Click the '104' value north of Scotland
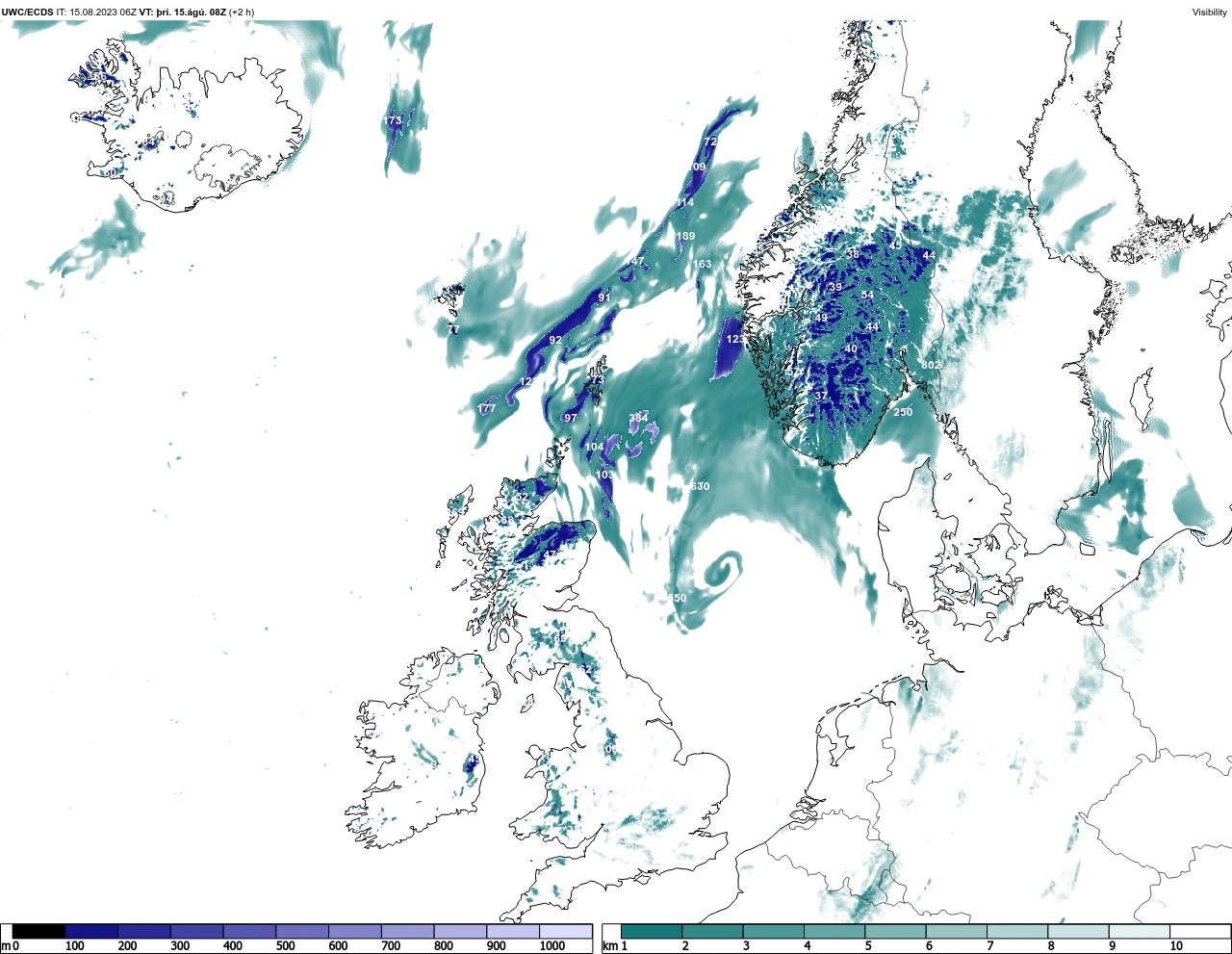 click(x=595, y=447)
